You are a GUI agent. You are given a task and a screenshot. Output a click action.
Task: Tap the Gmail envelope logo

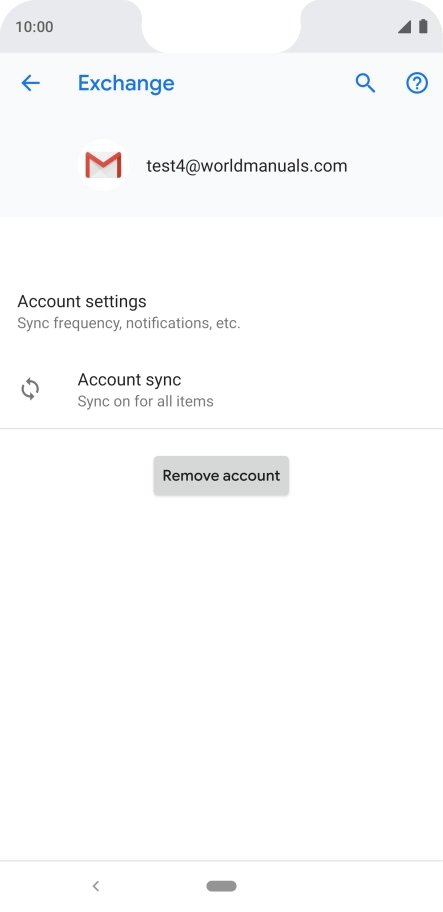coord(103,165)
